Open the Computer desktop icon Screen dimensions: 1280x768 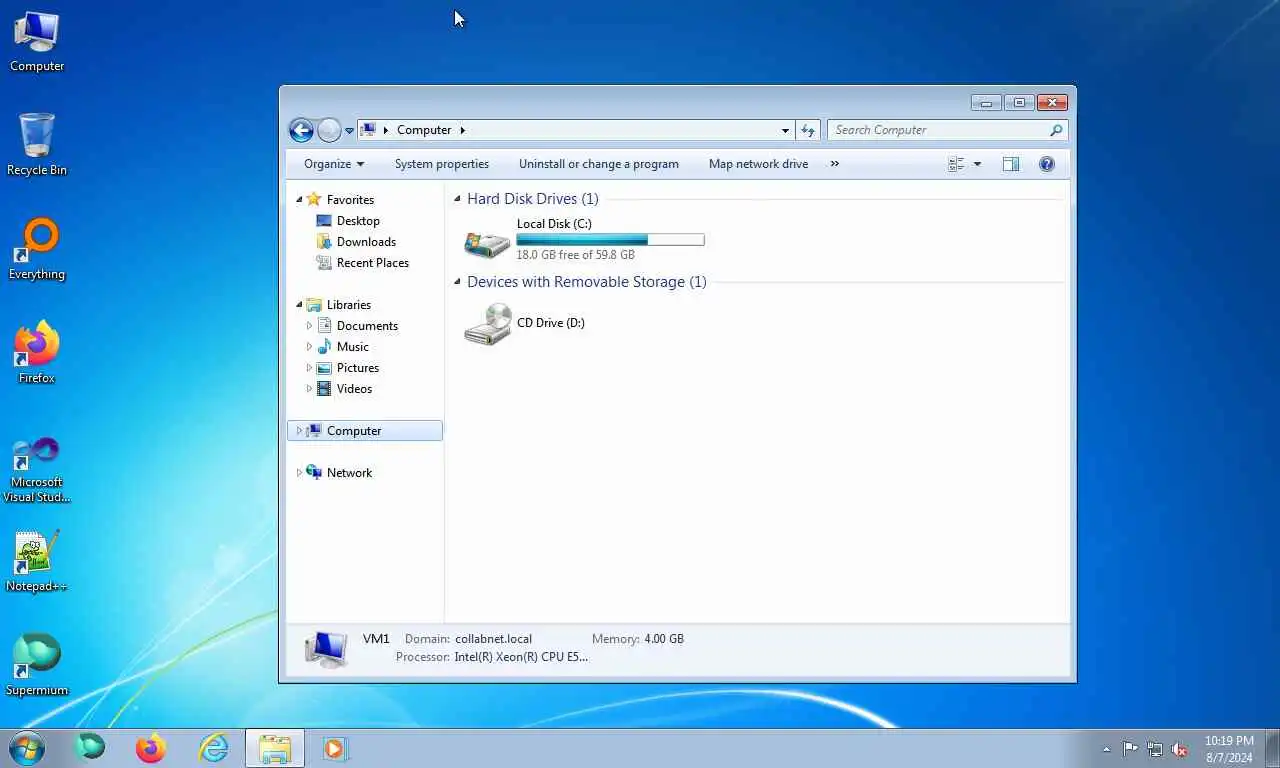tap(37, 42)
